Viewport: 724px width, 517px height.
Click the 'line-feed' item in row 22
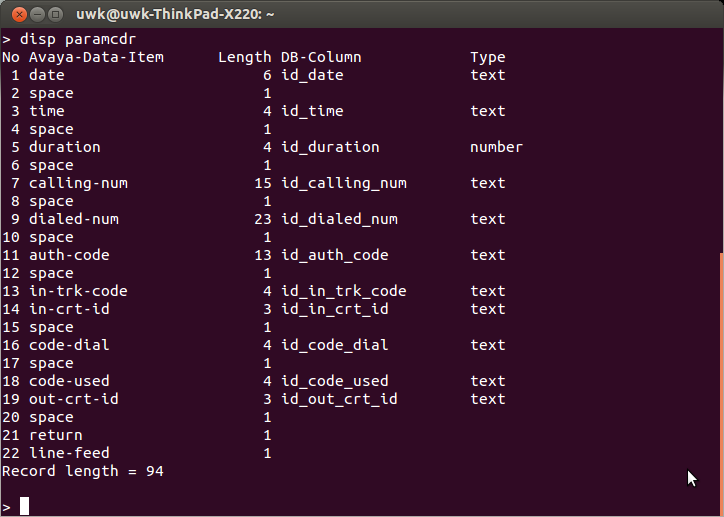click(x=70, y=453)
